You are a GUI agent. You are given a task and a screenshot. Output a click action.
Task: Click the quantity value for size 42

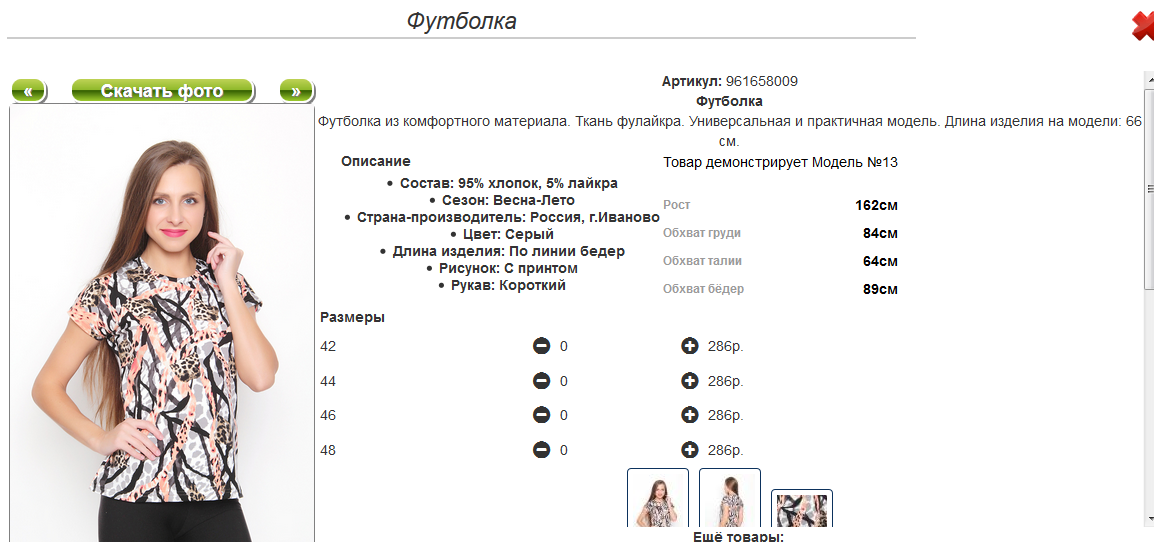click(x=564, y=346)
